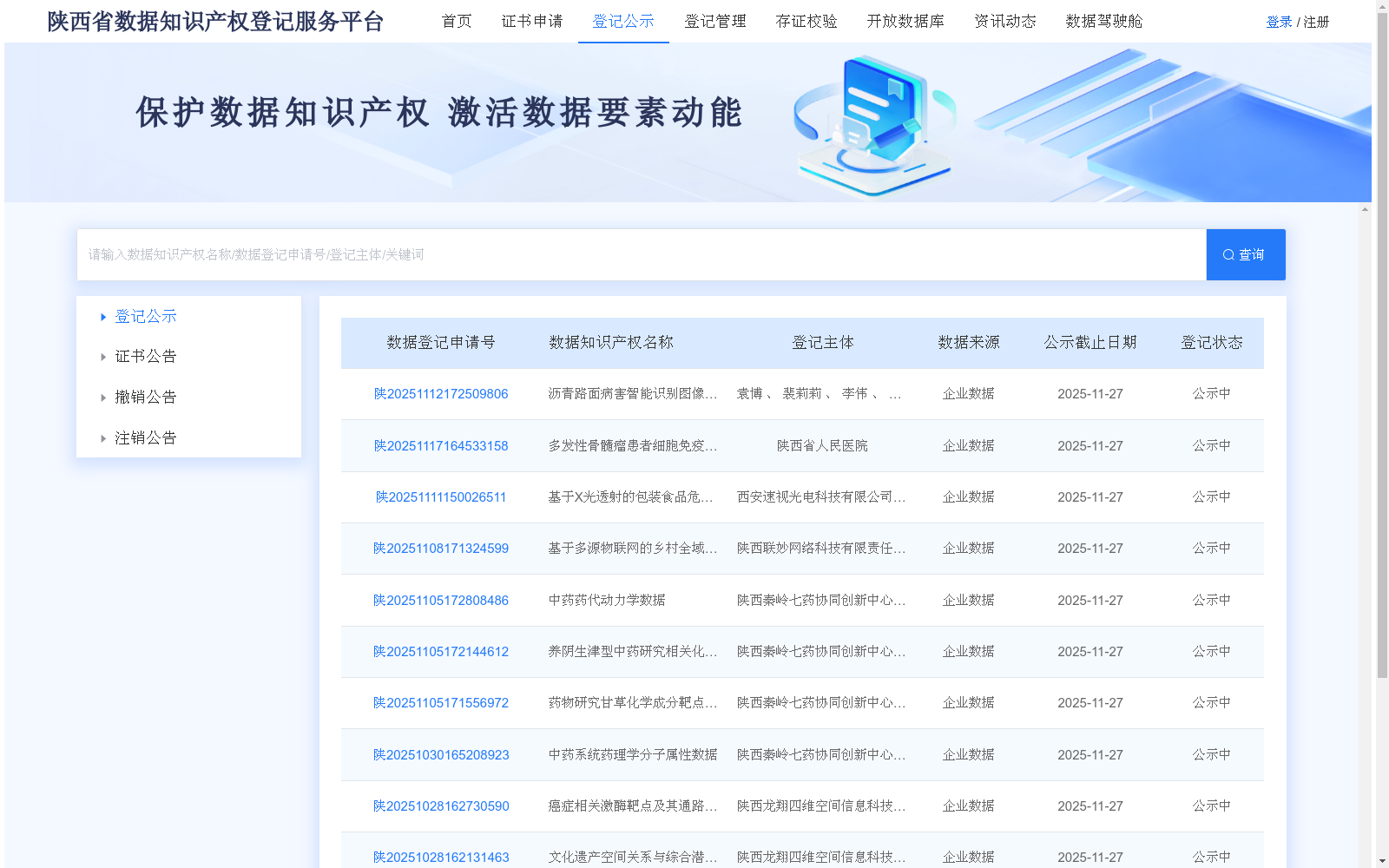Screen dimensions: 1389x868
Task: Open the 证书申请 navigation item
Action: point(531,22)
